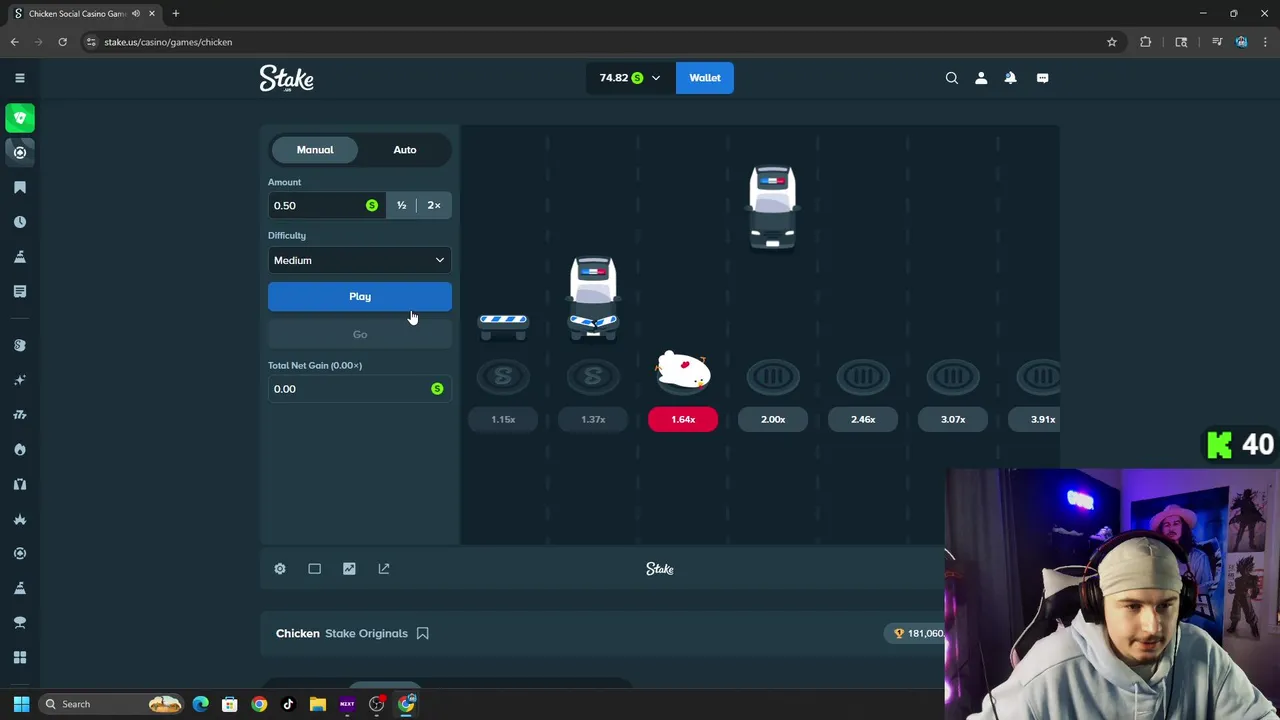Expand the 74.82 balance currency dropdown
Viewport: 1280px width, 720px height.
pyautogui.click(x=630, y=78)
